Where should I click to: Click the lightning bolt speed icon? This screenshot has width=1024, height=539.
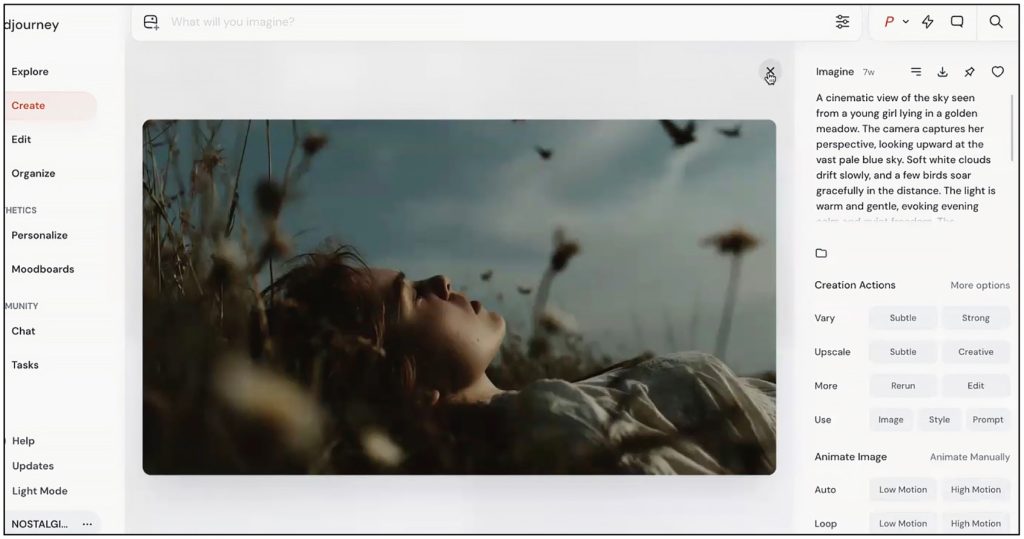pyautogui.click(x=928, y=22)
